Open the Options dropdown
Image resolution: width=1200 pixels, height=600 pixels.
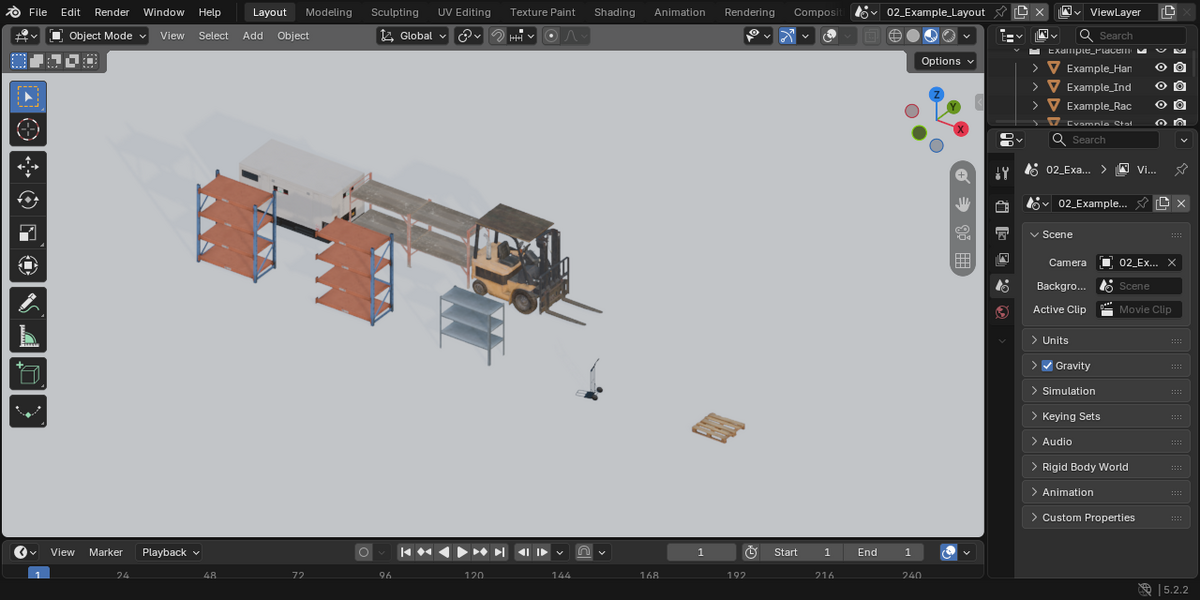click(946, 61)
